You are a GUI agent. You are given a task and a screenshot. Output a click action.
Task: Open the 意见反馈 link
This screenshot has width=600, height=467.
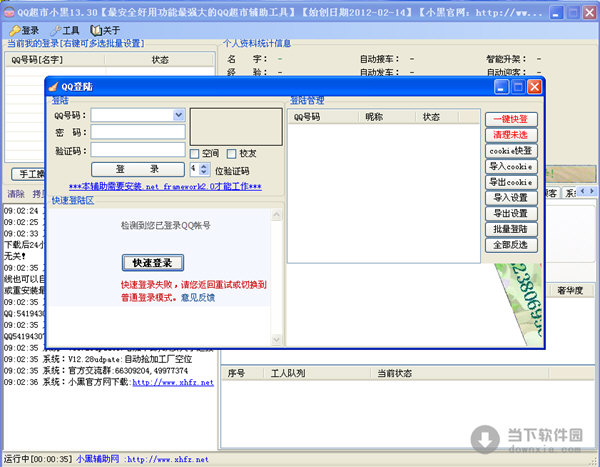coord(198,297)
